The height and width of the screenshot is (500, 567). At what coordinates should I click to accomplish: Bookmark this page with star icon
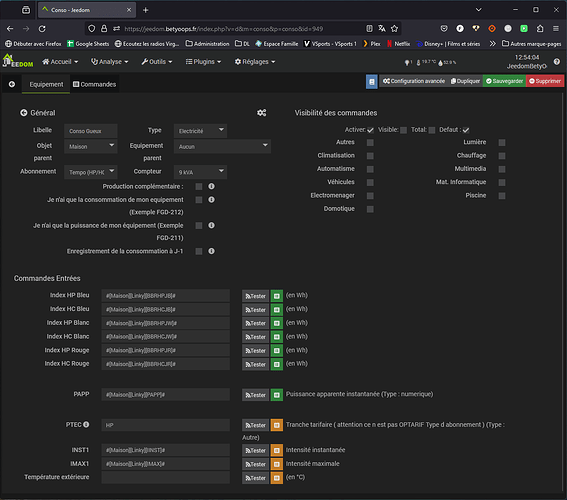tap(394, 29)
